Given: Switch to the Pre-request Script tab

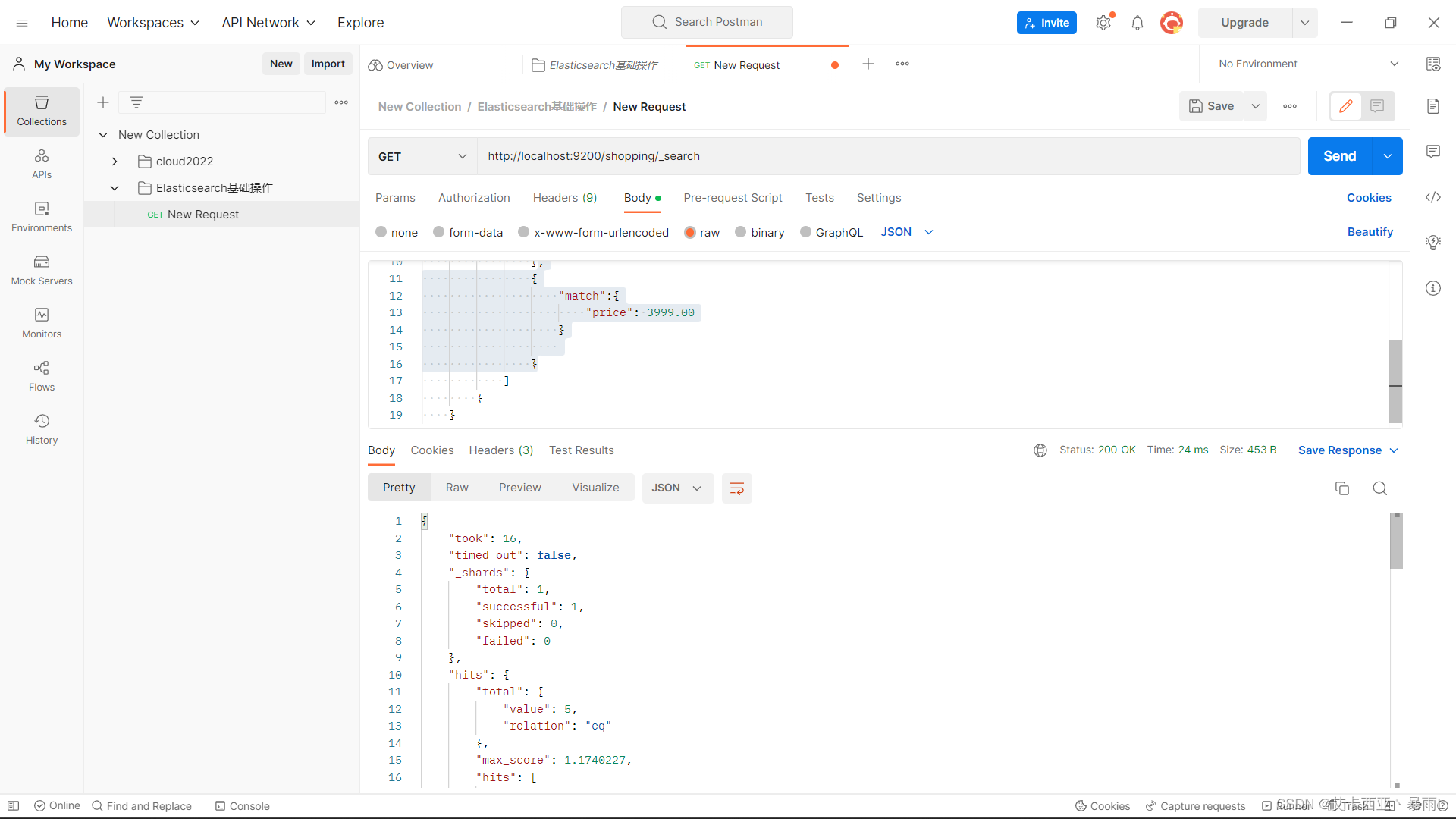Looking at the screenshot, I should click(x=732, y=197).
